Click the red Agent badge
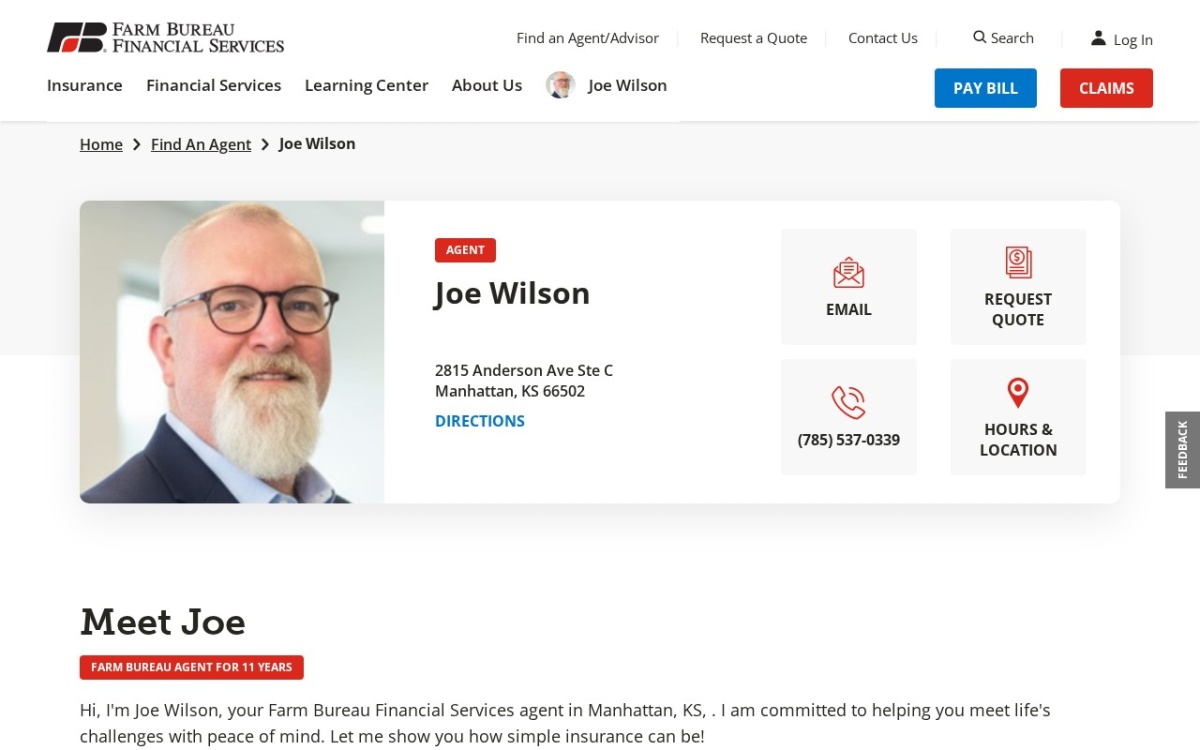This screenshot has width=1200, height=750. pyautogui.click(x=465, y=250)
